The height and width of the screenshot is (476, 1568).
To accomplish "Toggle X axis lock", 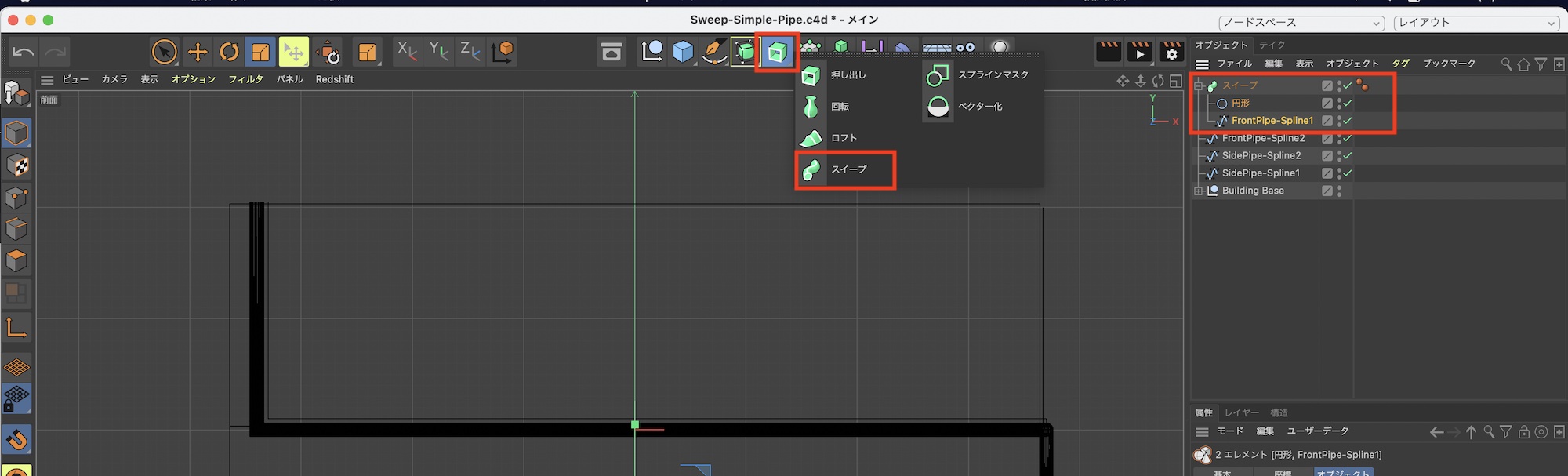I will pyautogui.click(x=406, y=52).
